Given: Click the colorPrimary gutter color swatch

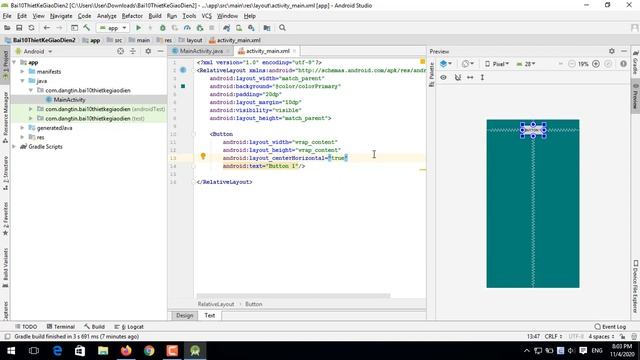Looking at the screenshot, I should (x=183, y=86).
